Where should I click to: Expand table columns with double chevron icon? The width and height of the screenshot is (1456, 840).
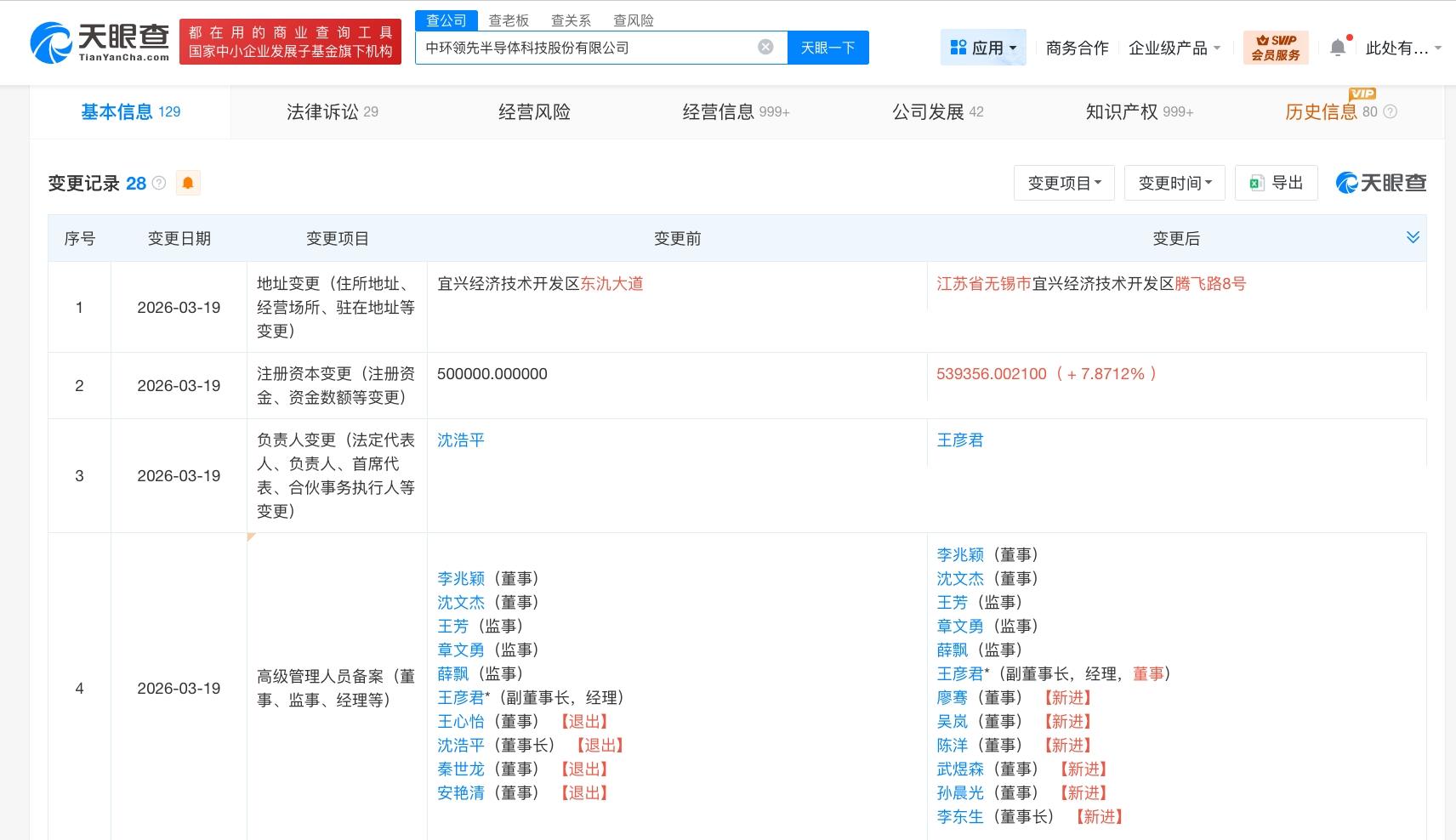click(x=1413, y=237)
